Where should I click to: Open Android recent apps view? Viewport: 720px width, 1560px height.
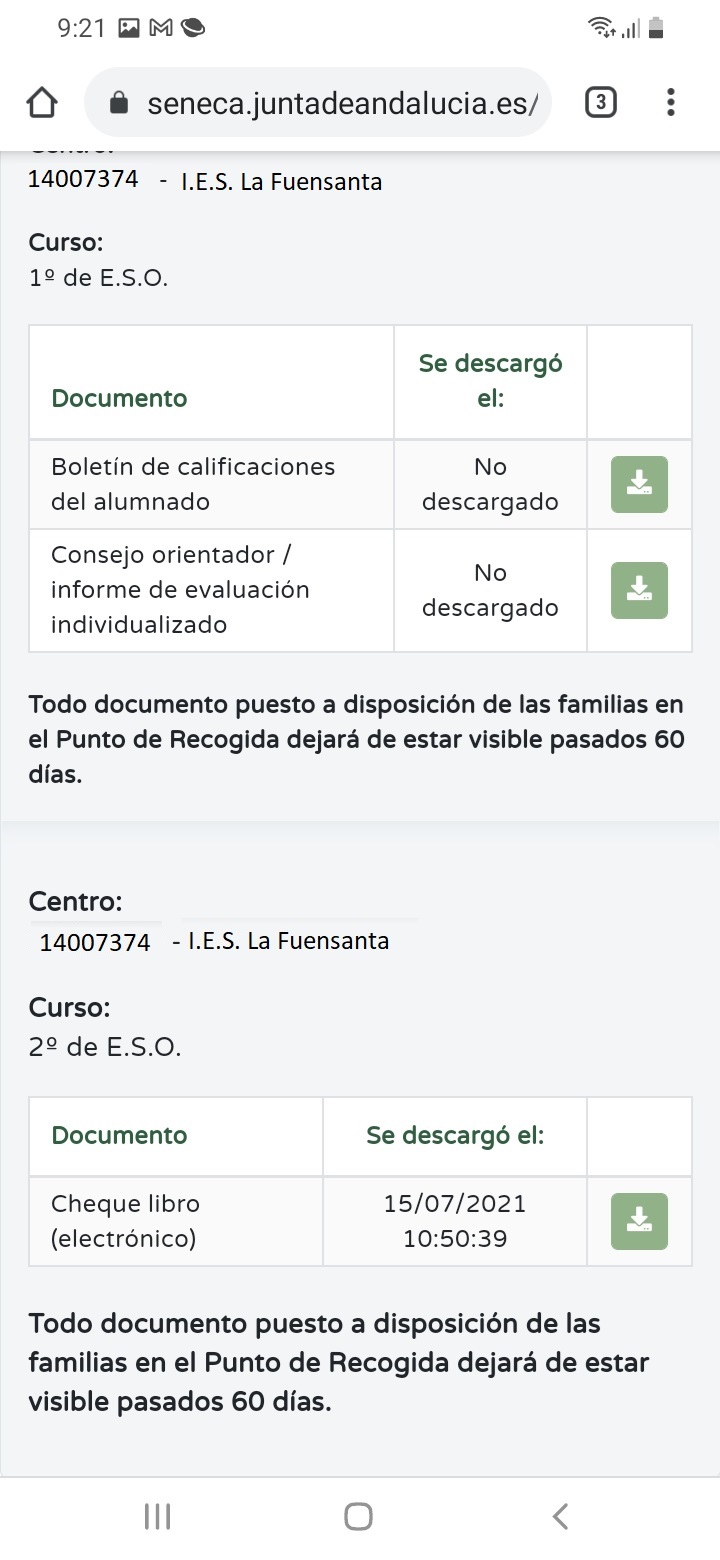click(158, 1516)
